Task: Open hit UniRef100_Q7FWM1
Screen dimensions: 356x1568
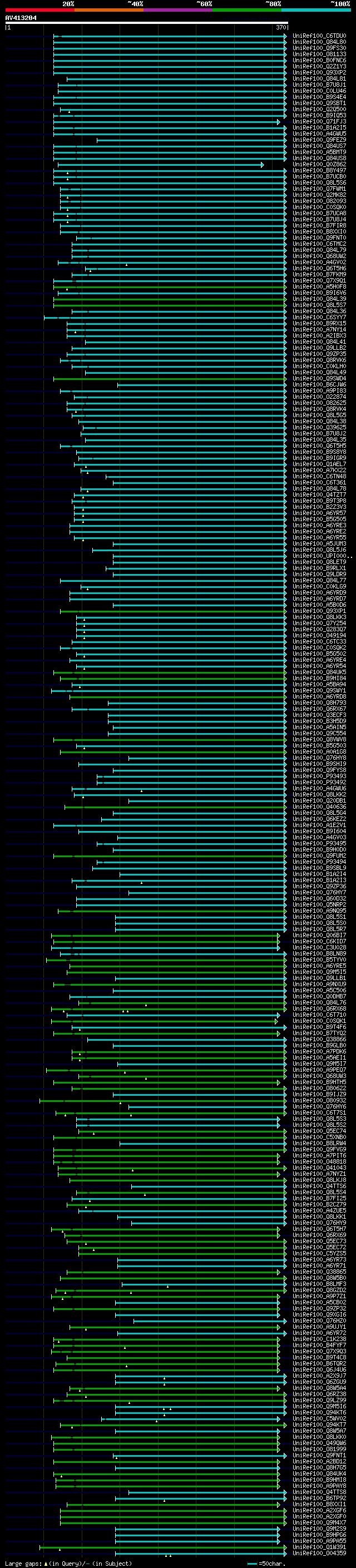Action: click(319, 189)
